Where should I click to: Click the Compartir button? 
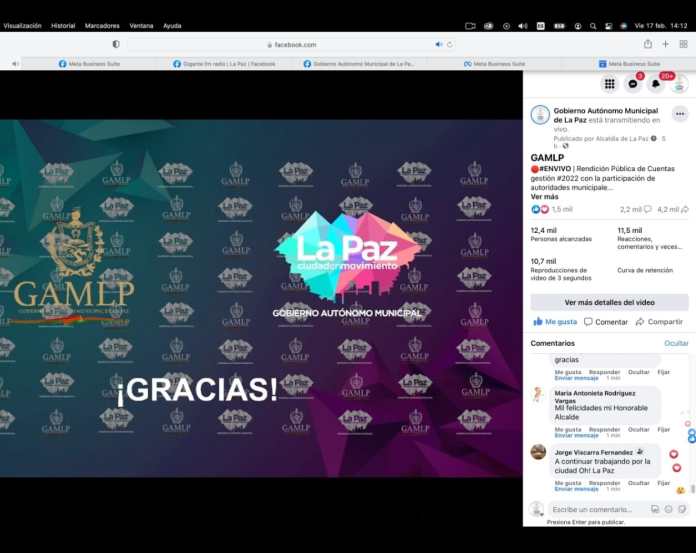(659, 322)
